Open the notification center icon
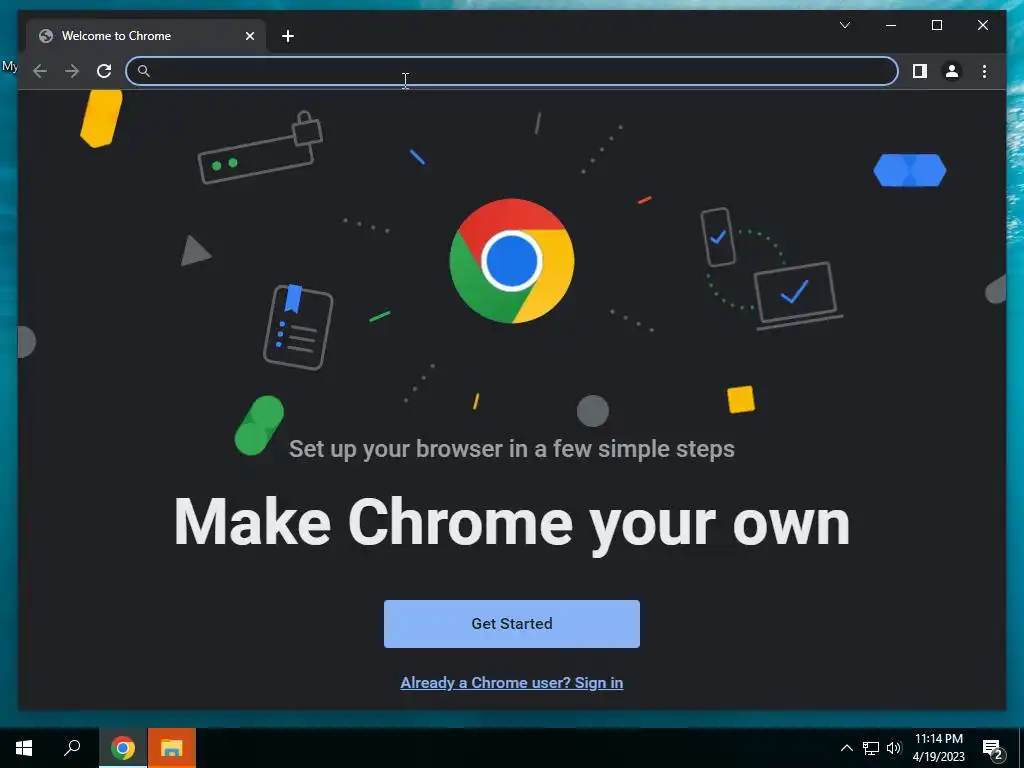1024x768 pixels. click(994, 749)
